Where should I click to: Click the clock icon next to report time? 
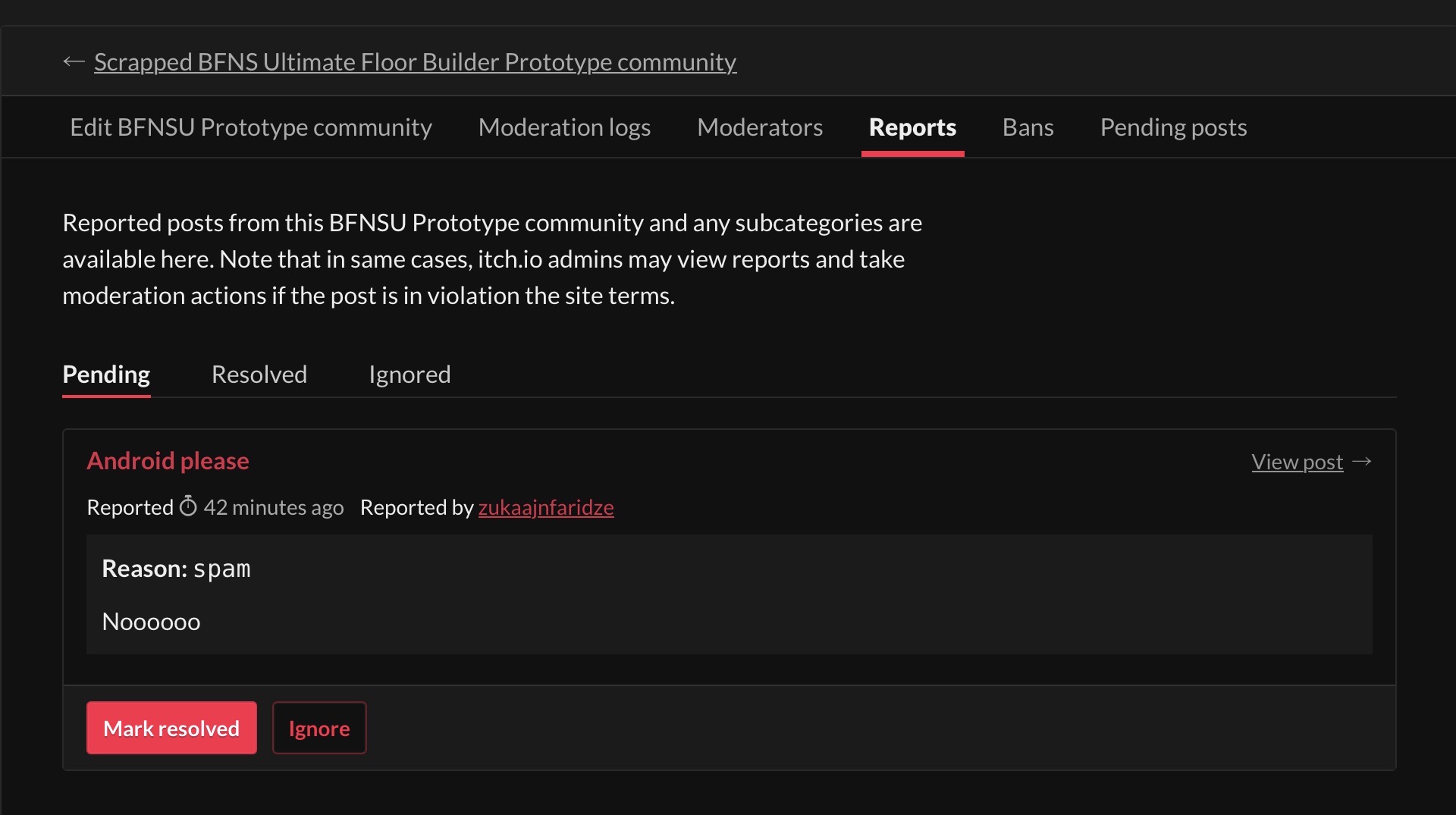188,506
